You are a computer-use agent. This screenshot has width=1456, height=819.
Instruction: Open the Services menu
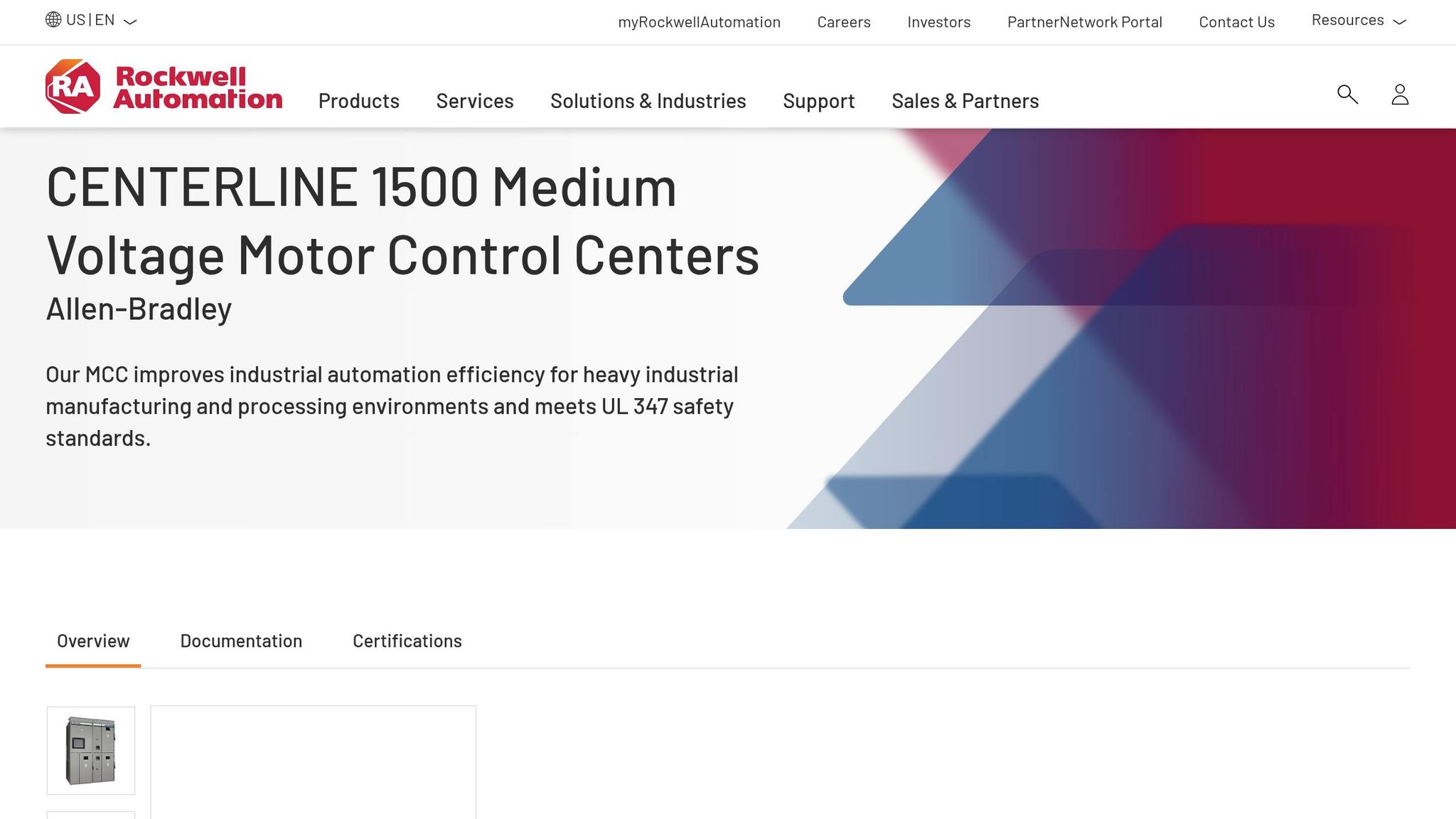(x=475, y=101)
